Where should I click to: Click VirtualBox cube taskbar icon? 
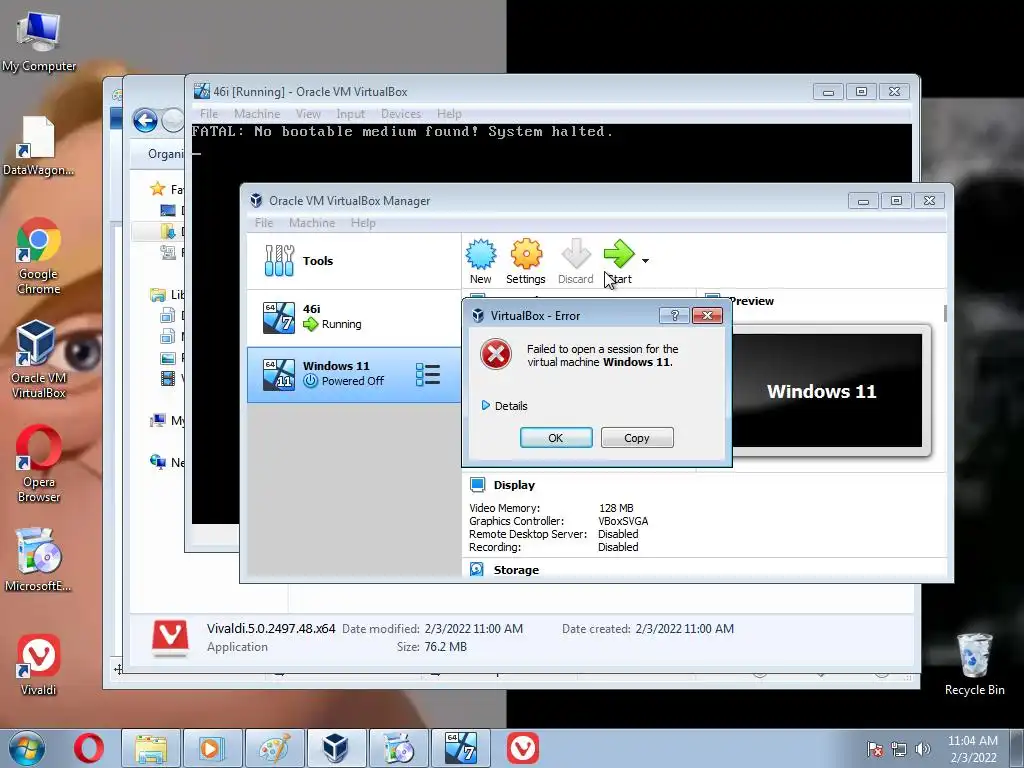coord(336,748)
